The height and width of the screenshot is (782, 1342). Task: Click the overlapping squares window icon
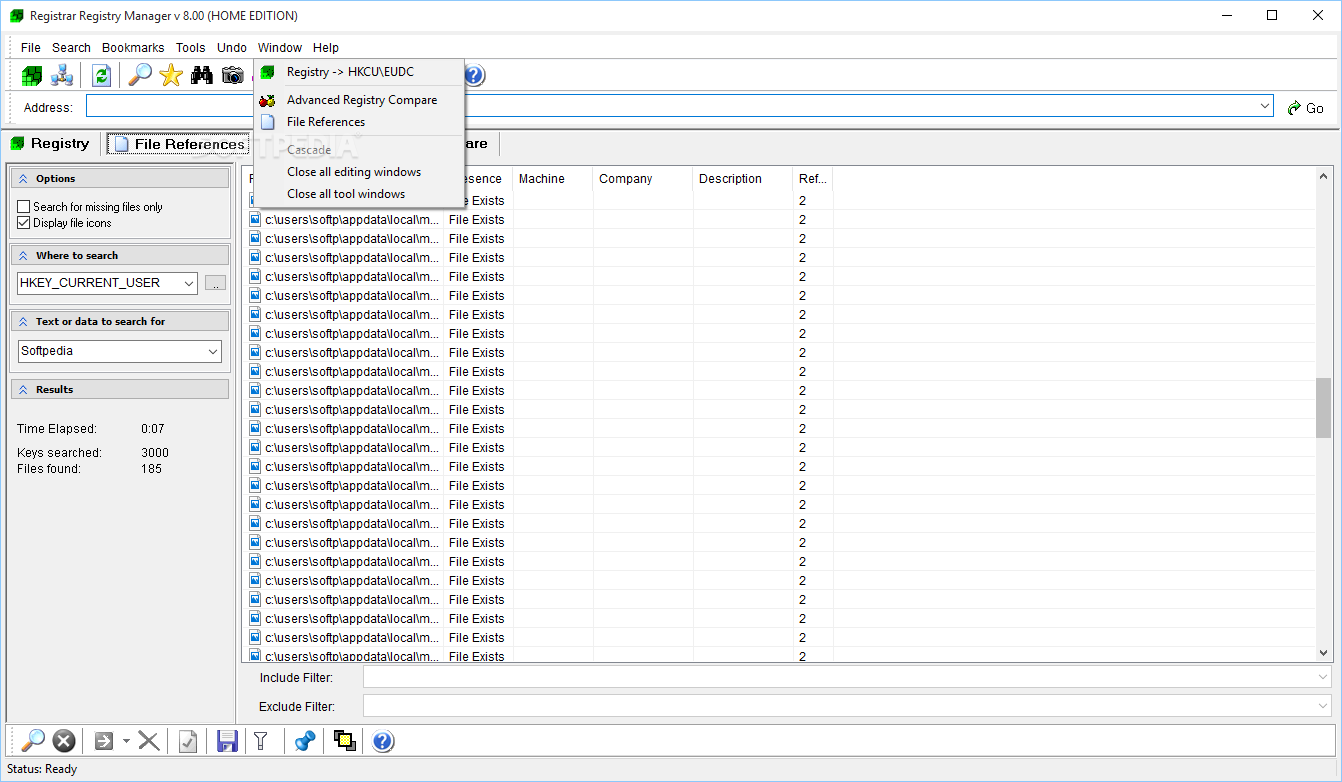click(345, 741)
